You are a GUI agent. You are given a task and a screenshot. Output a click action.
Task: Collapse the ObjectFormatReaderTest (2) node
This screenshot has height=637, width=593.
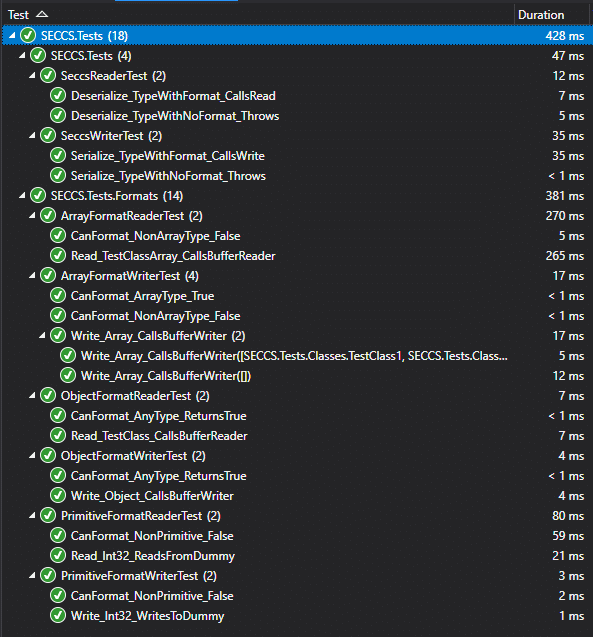pos(32,395)
